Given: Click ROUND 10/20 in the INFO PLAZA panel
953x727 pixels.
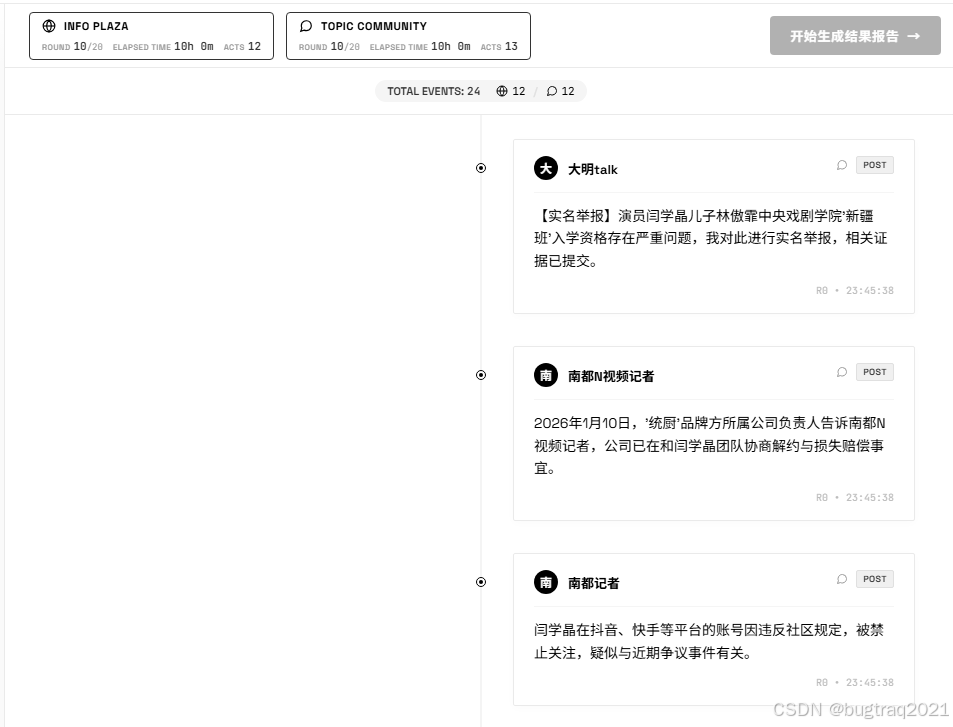Looking at the screenshot, I should pyautogui.click(x=72, y=46).
